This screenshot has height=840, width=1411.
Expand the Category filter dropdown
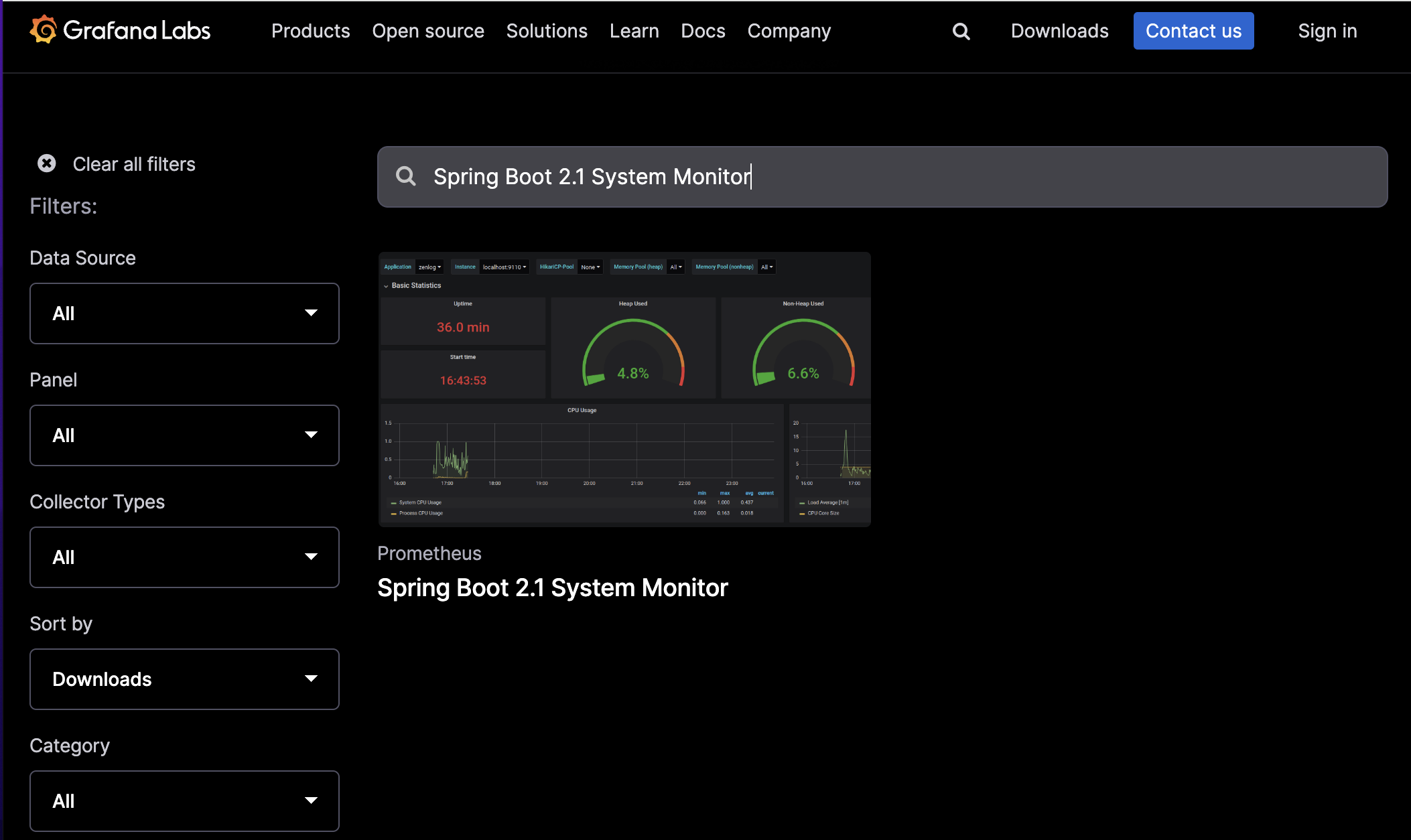point(184,801)
